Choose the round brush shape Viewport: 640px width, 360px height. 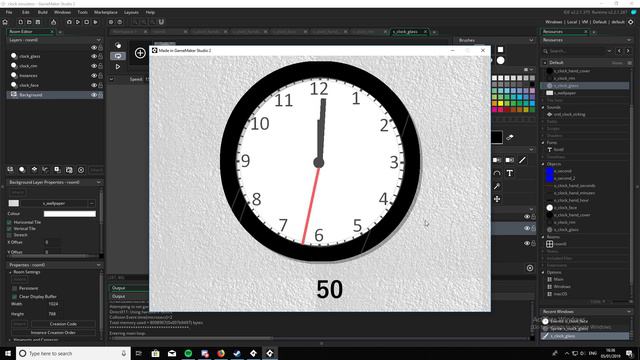point(500,60)
